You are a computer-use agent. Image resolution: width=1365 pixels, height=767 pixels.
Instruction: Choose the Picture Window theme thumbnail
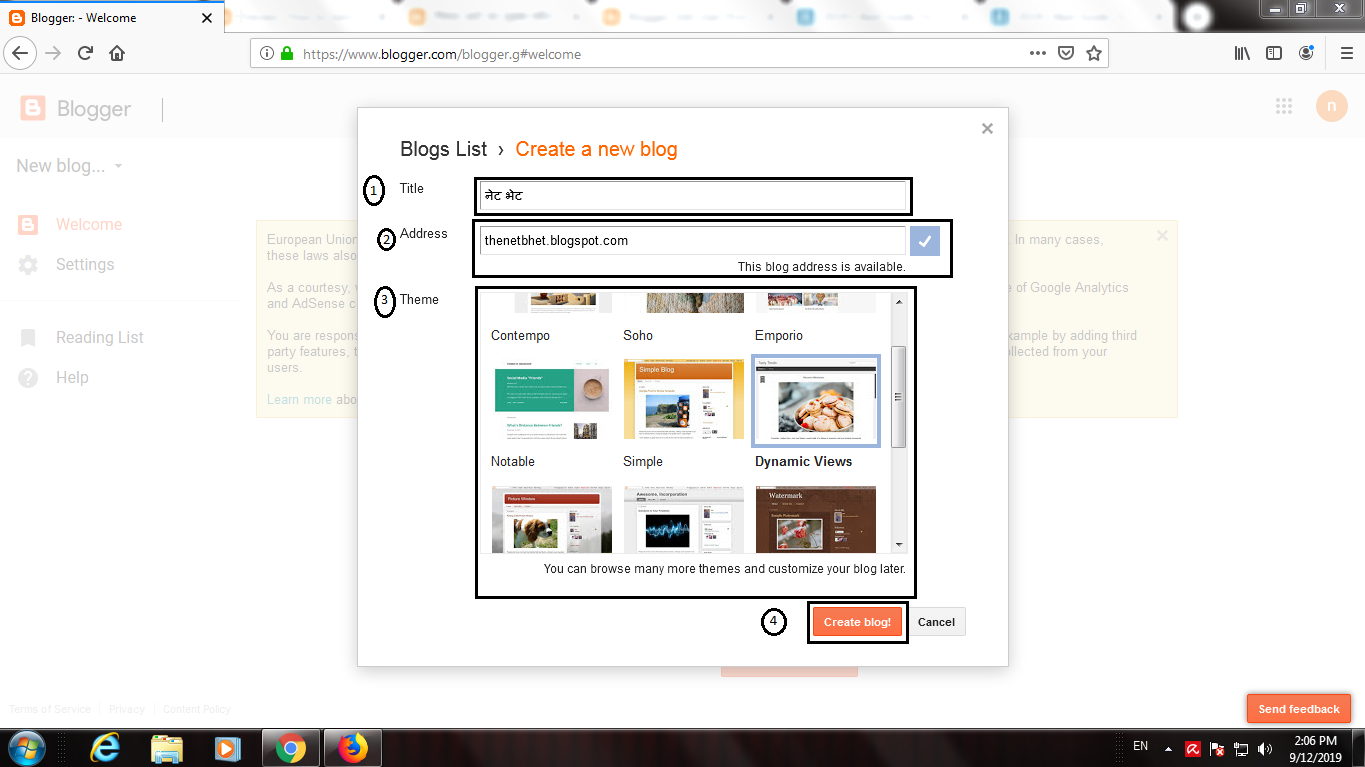click(551, 519)
